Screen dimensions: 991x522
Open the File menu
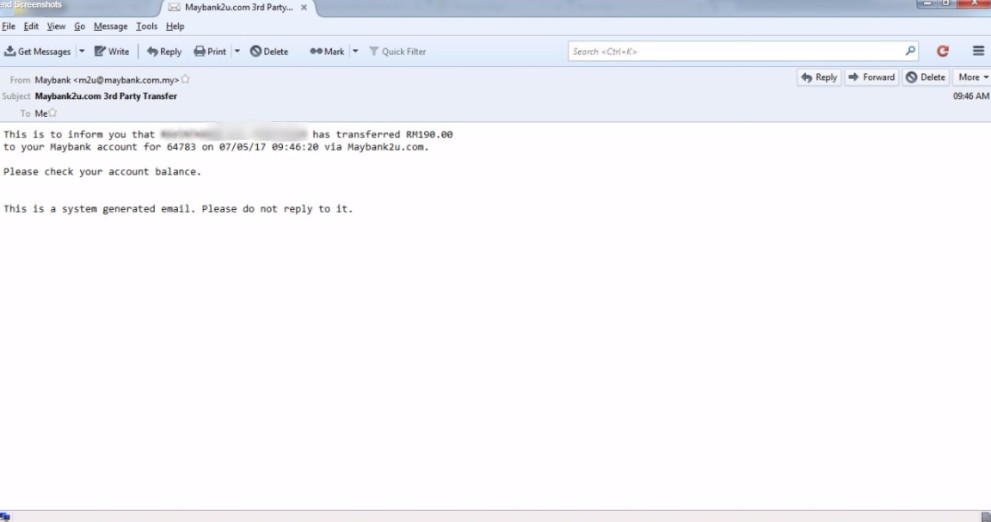pos(9,27)
